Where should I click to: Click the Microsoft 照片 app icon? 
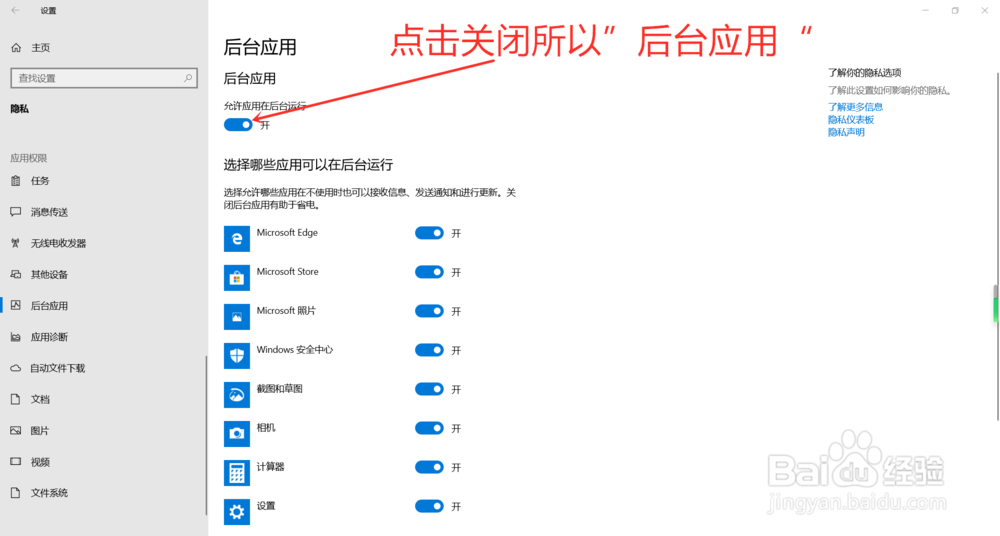click(237, 316)
